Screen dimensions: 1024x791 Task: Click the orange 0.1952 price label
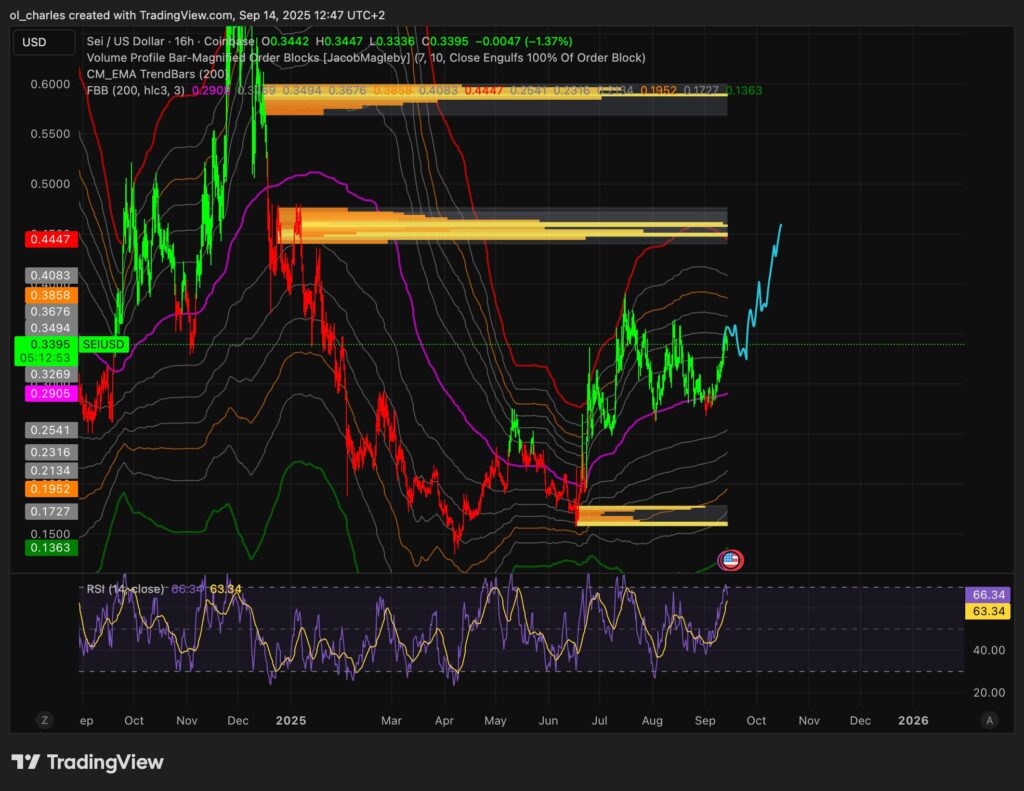pyautogui.click(x=47, y=490)
